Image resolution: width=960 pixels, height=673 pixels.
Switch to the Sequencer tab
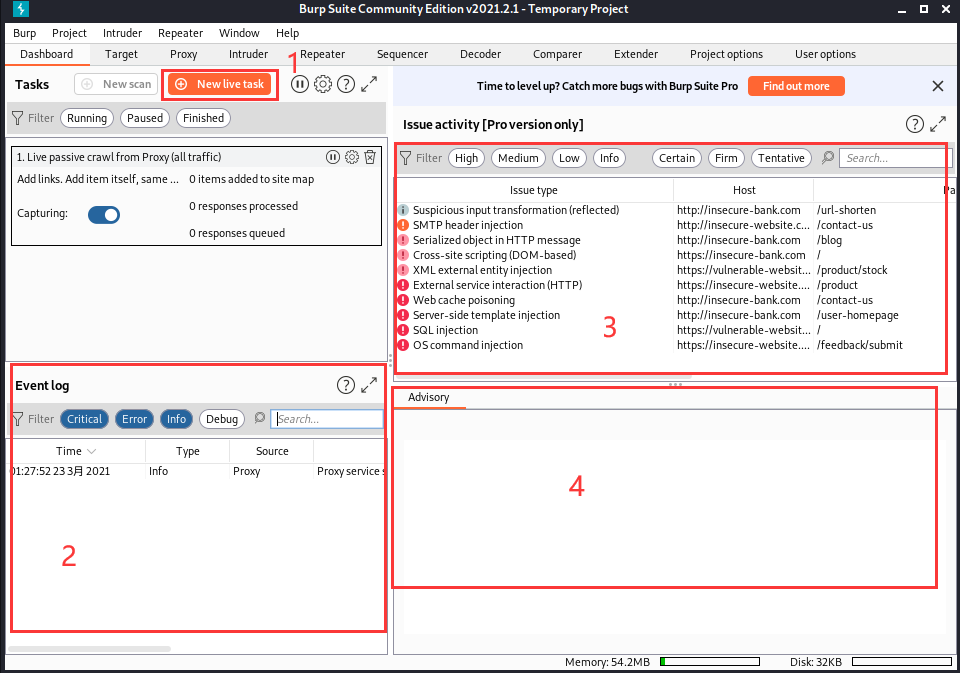pos(402,54)
